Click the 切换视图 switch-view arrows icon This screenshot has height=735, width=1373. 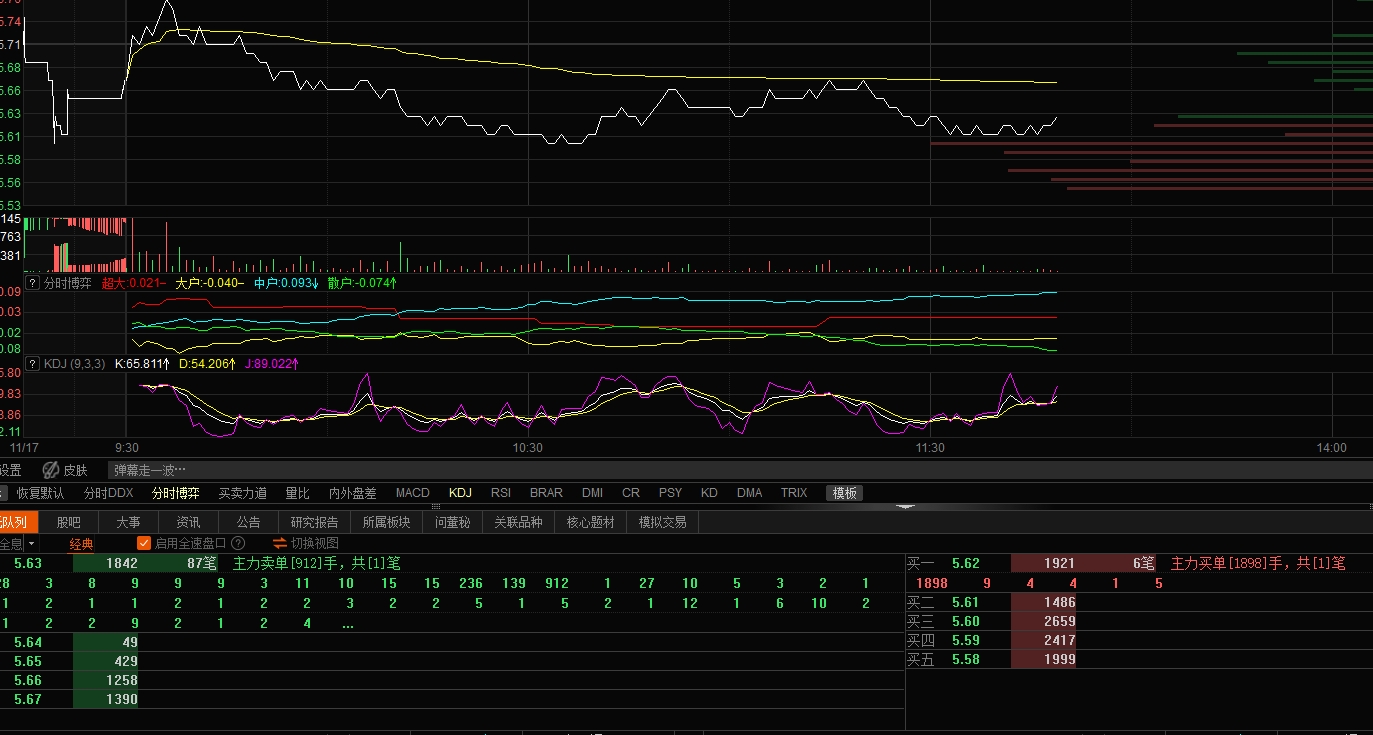(x=280, y=543)
